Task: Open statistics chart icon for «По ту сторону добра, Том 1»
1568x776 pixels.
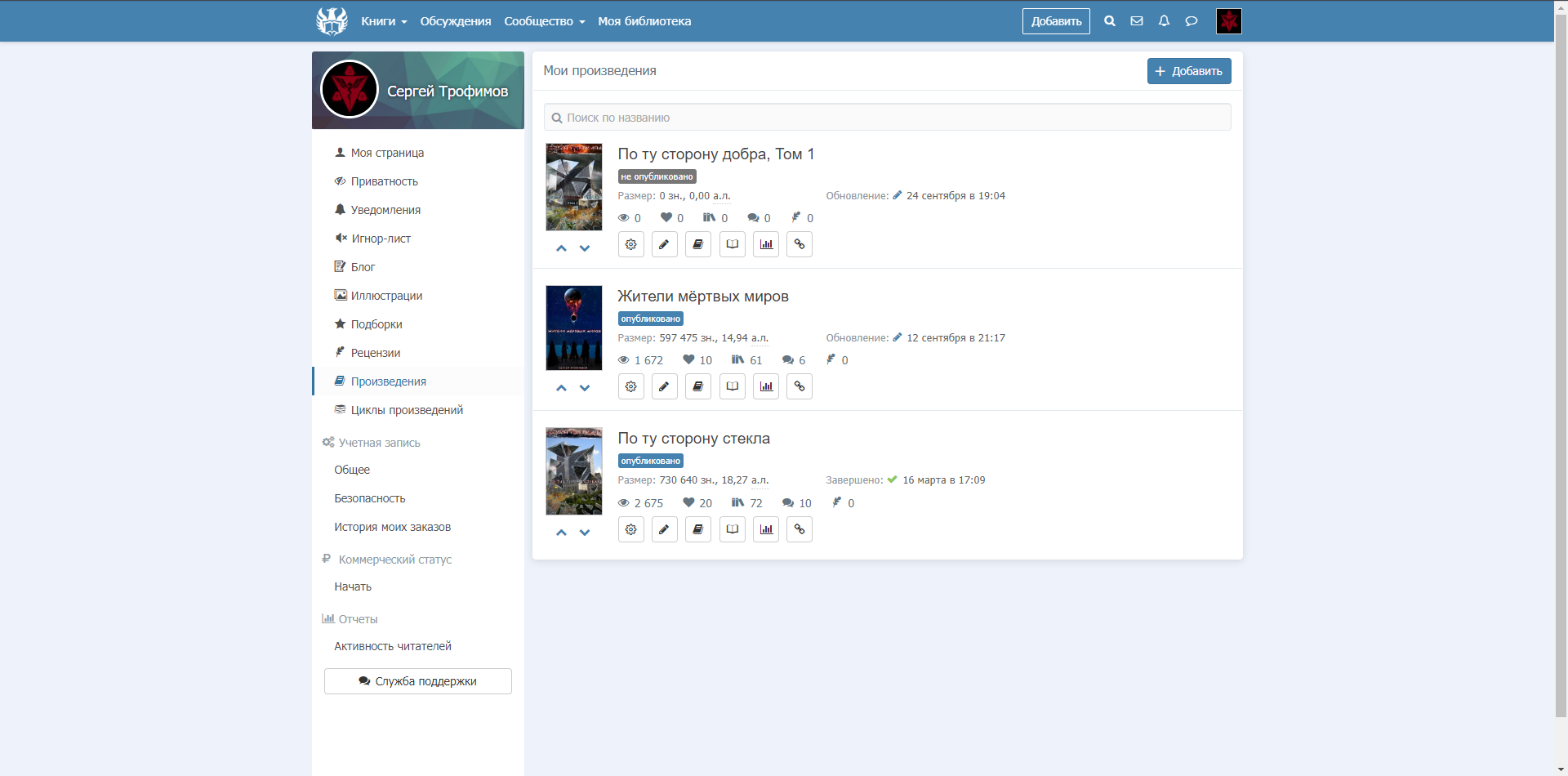Action: pos(765,244)
